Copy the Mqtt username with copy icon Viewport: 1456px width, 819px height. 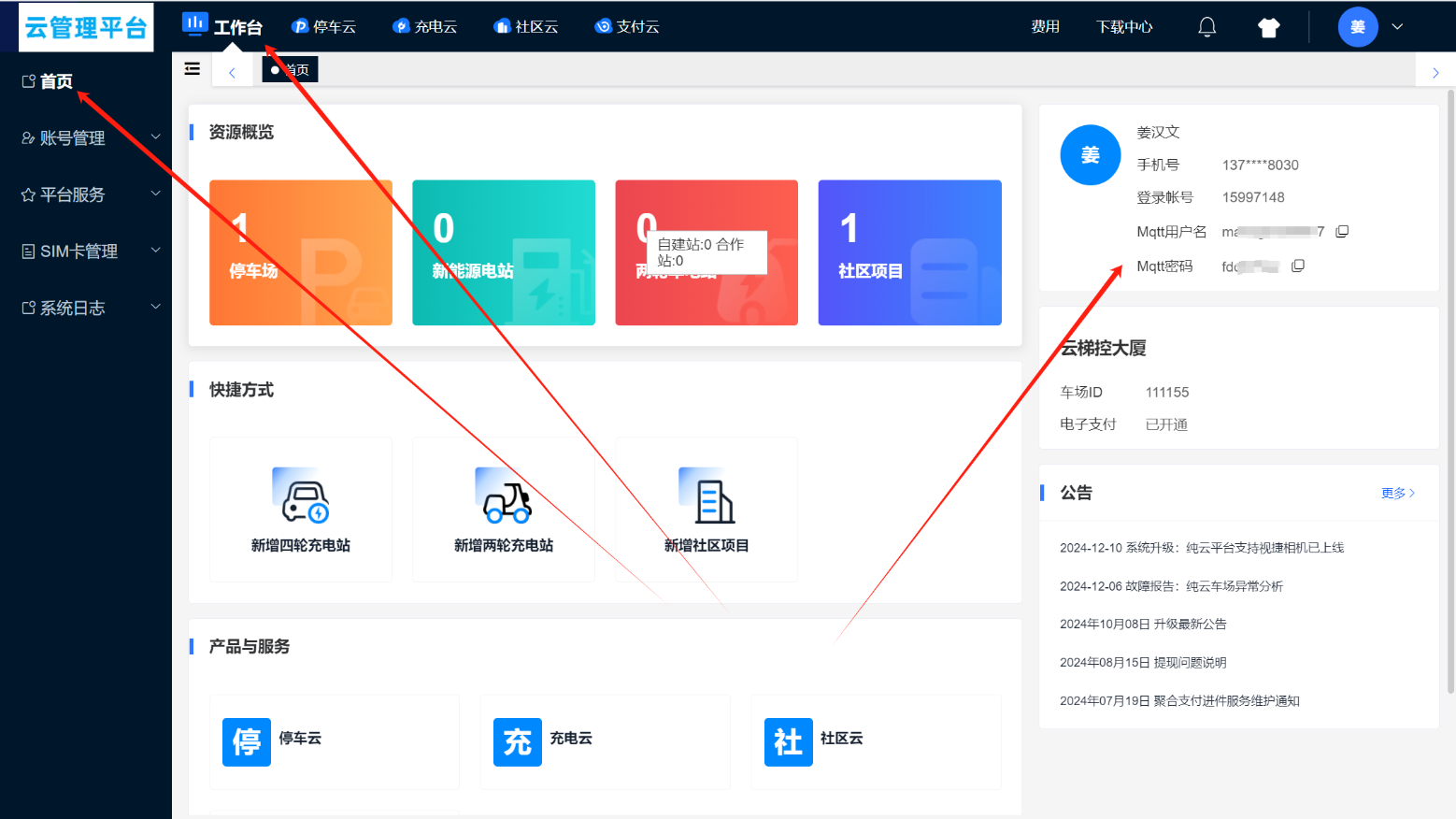(1342, 232)
